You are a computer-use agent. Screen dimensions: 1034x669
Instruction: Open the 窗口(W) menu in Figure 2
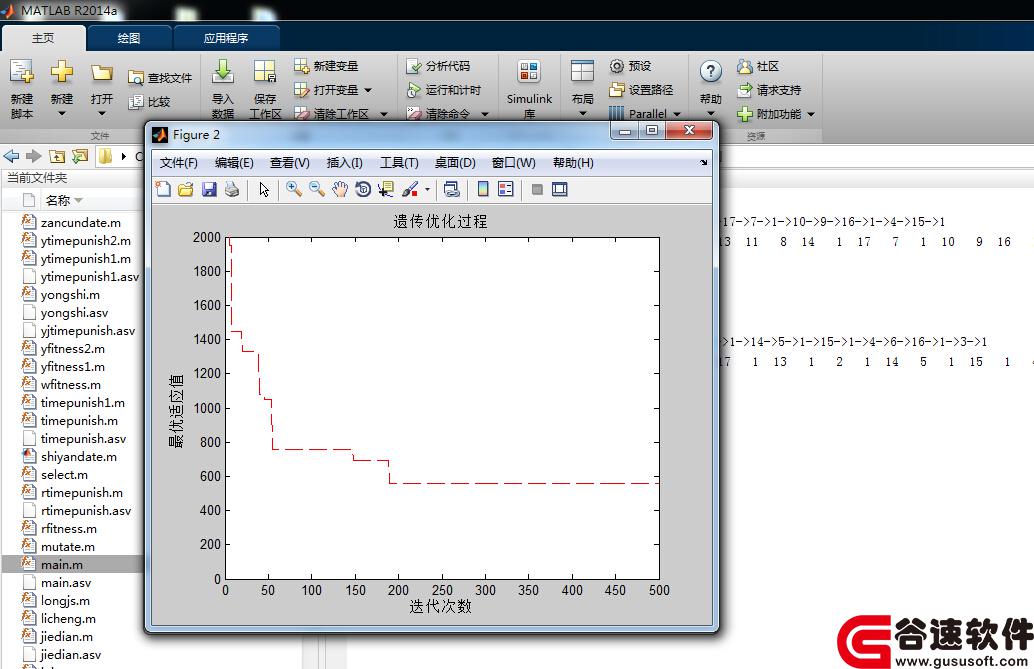click(514, 162)
